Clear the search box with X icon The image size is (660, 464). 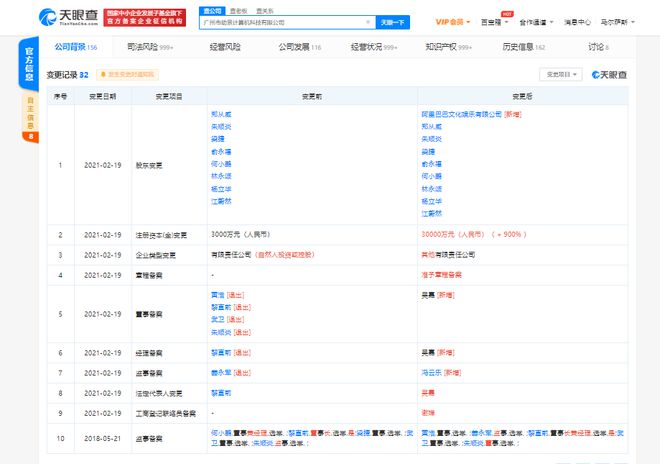tap(366, 21)
